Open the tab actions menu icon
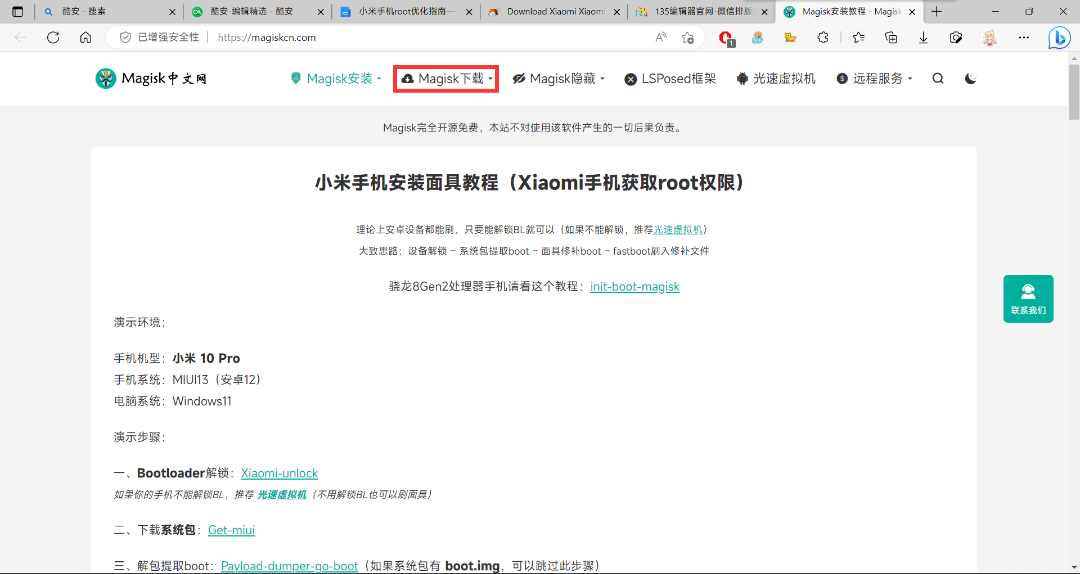Screen dimensions: 1080x574 pos(17,12)
